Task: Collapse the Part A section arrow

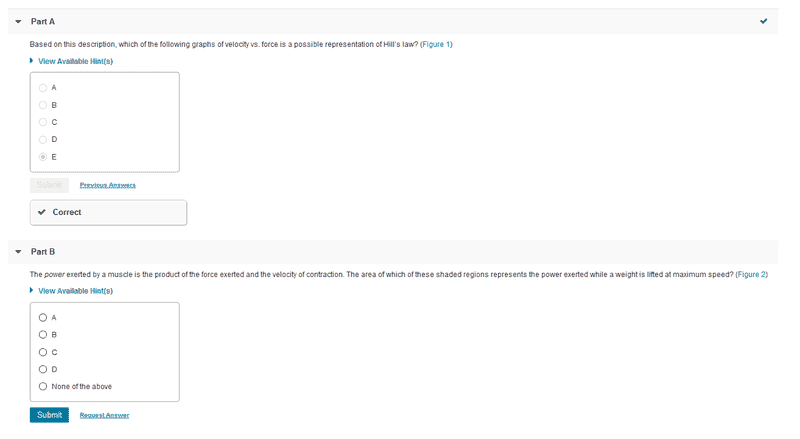Action: click(18, 21)
